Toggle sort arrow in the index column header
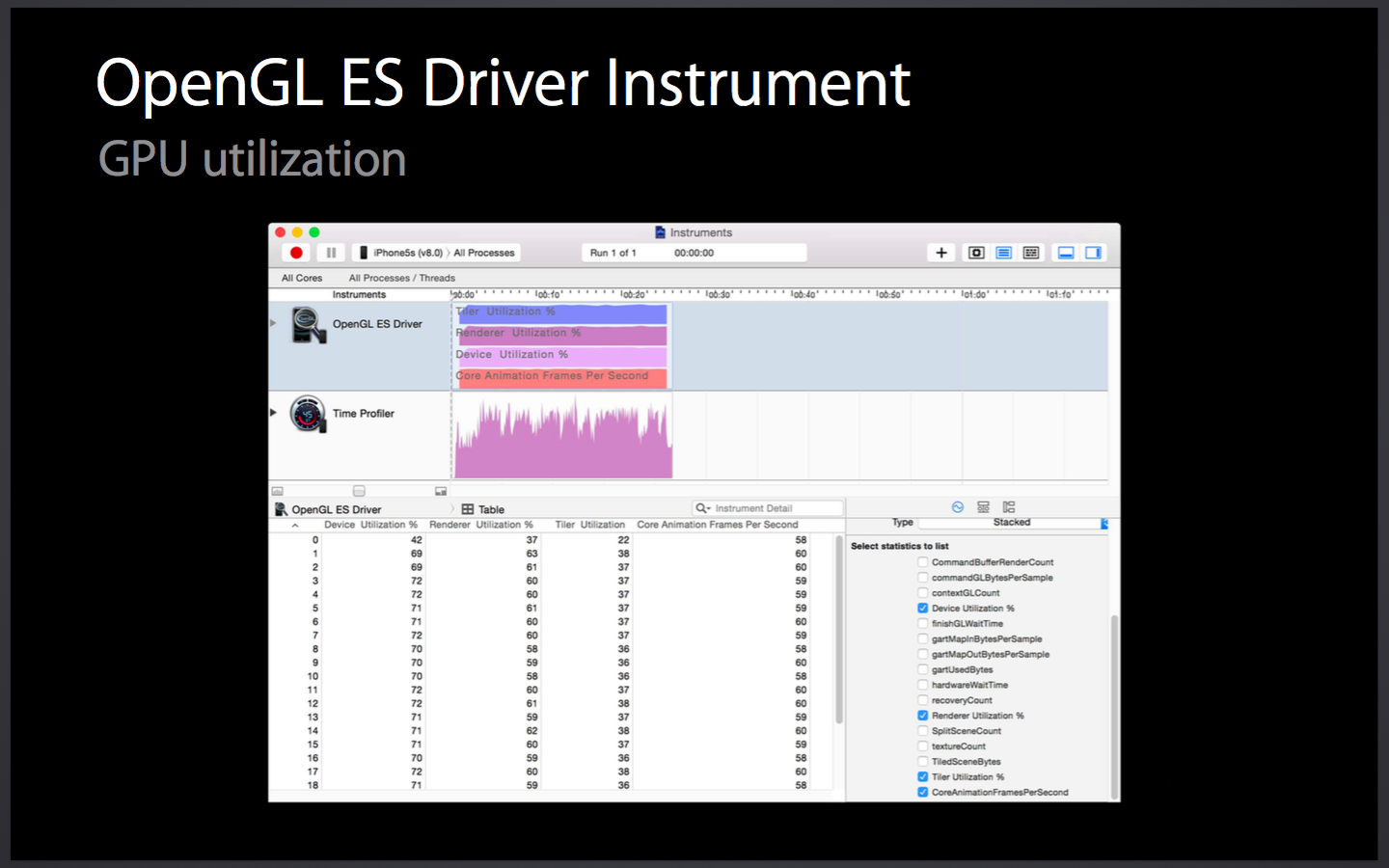The width and height of the screenshot is (1389, 868). click(295, 526)
